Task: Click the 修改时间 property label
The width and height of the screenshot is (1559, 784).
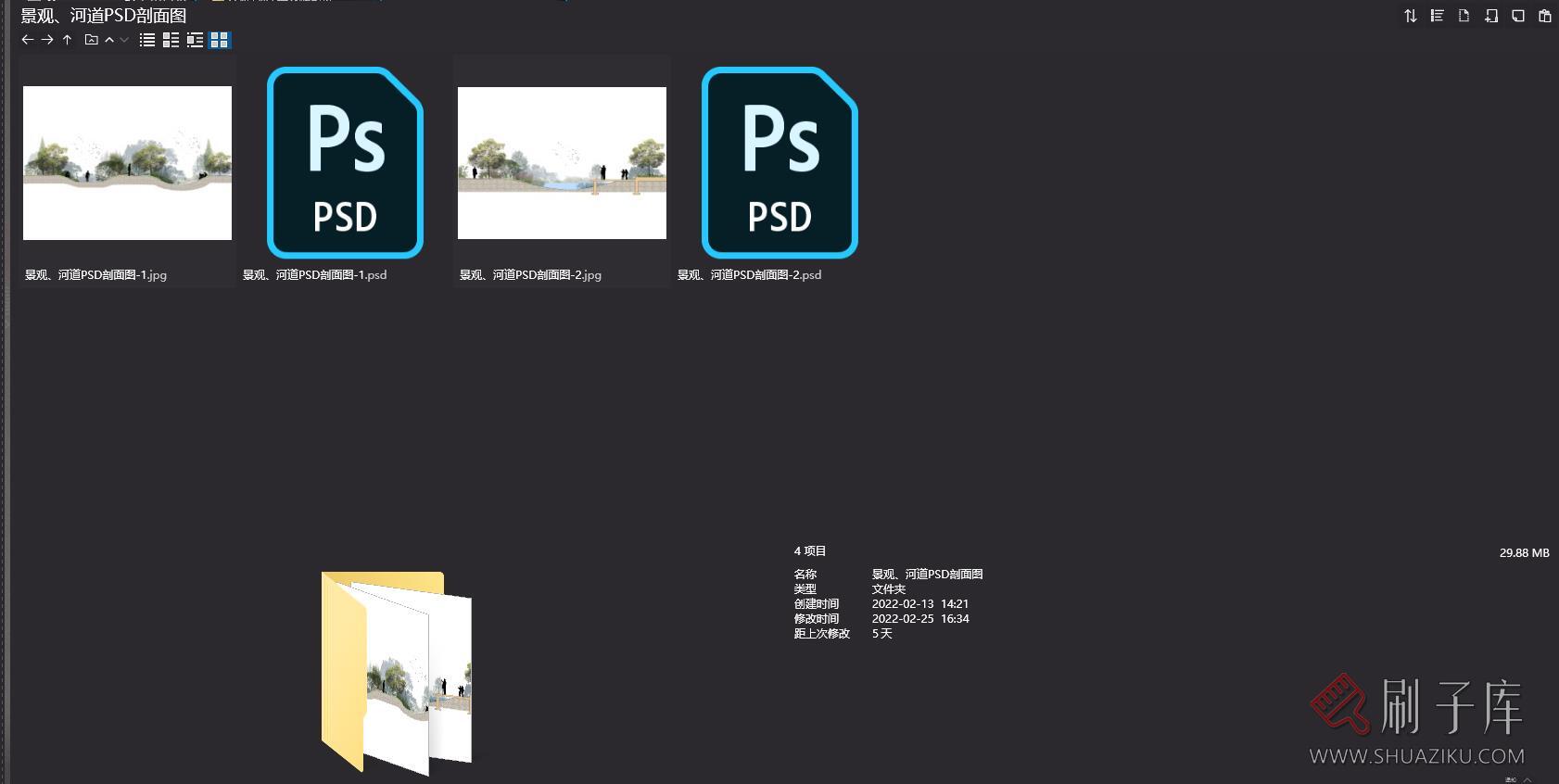Action: 817,619
